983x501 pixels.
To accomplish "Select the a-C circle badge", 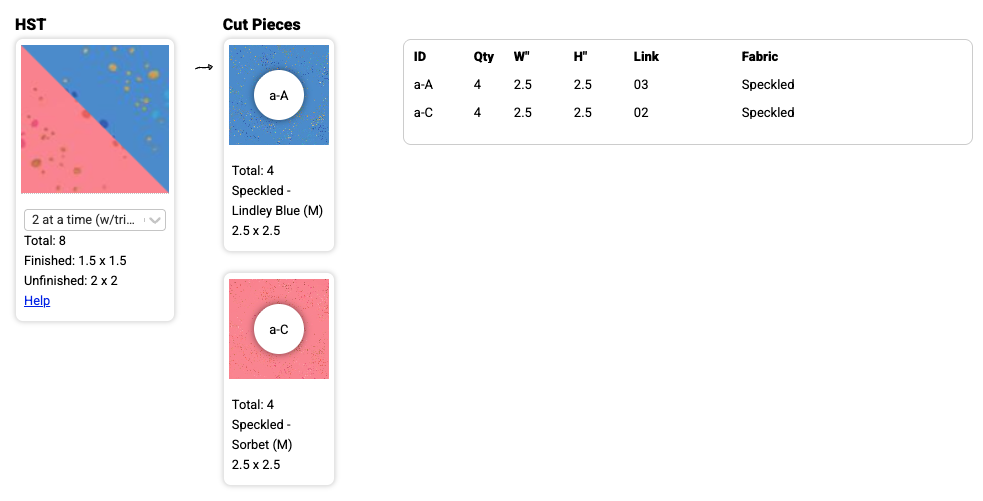I will (279, 329).
